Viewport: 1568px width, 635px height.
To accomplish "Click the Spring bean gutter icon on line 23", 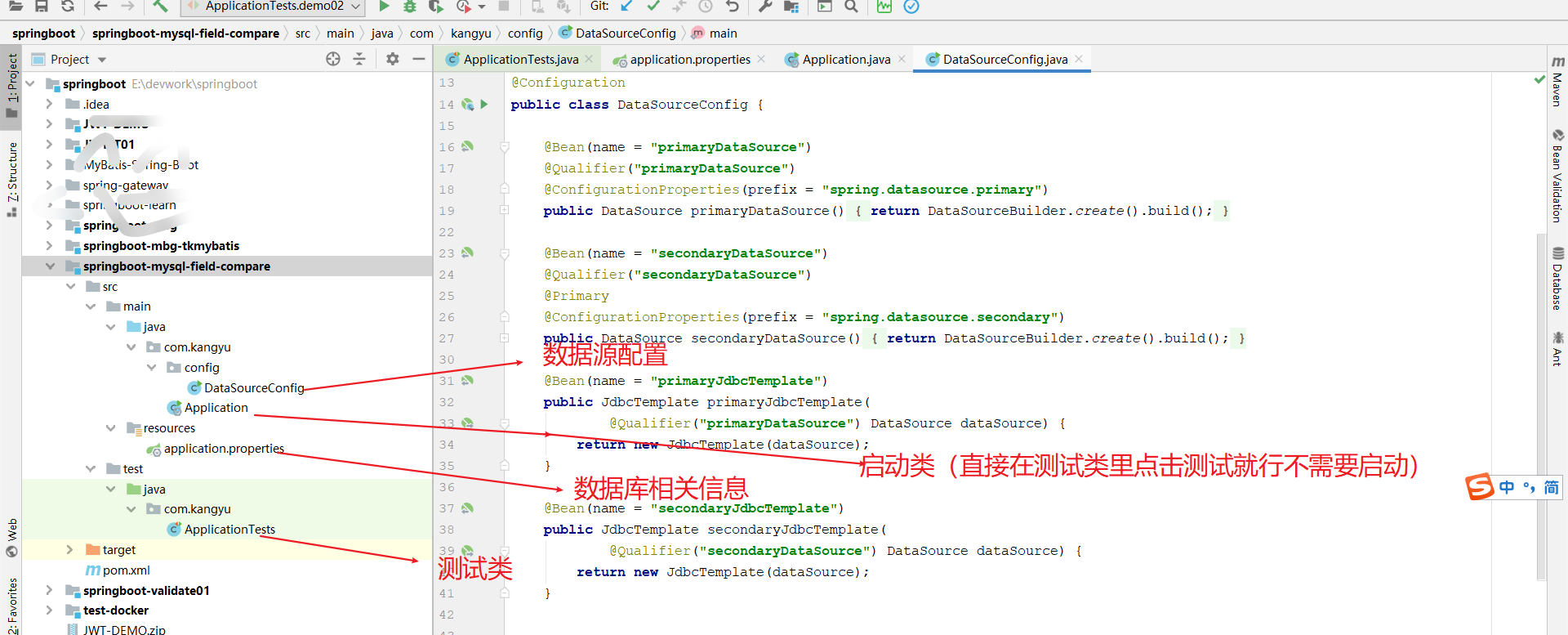I will [467, 253].
